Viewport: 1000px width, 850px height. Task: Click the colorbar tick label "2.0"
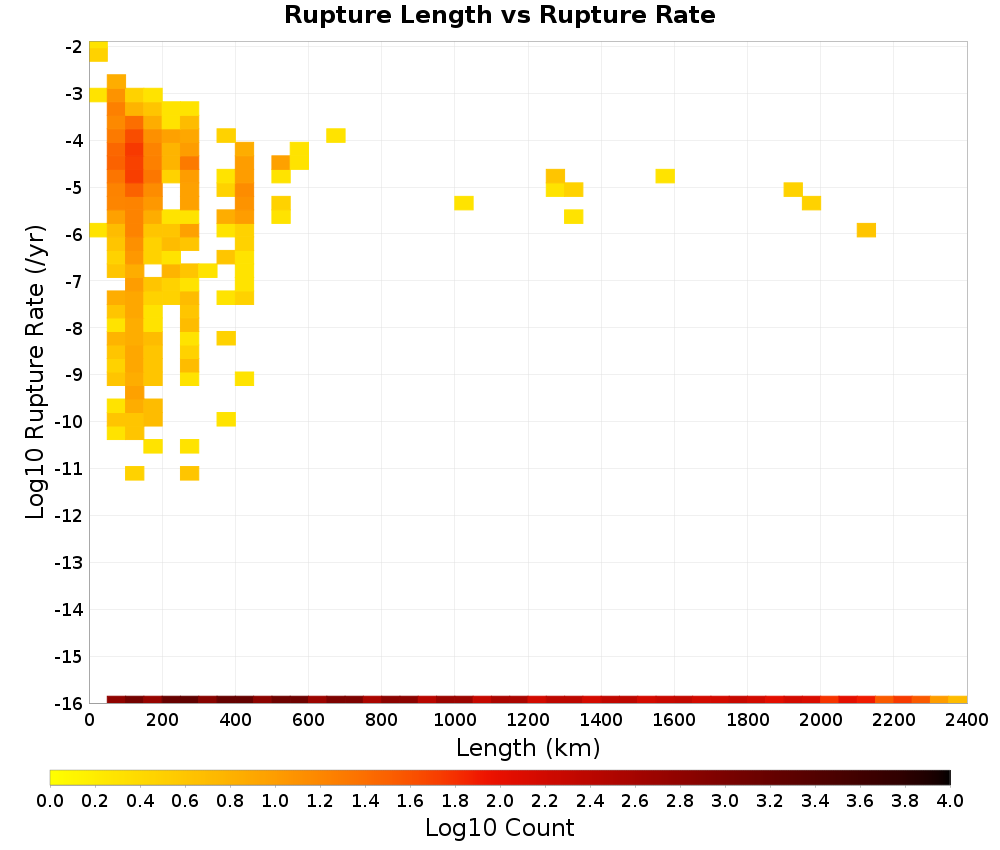(x=500, y=801)
